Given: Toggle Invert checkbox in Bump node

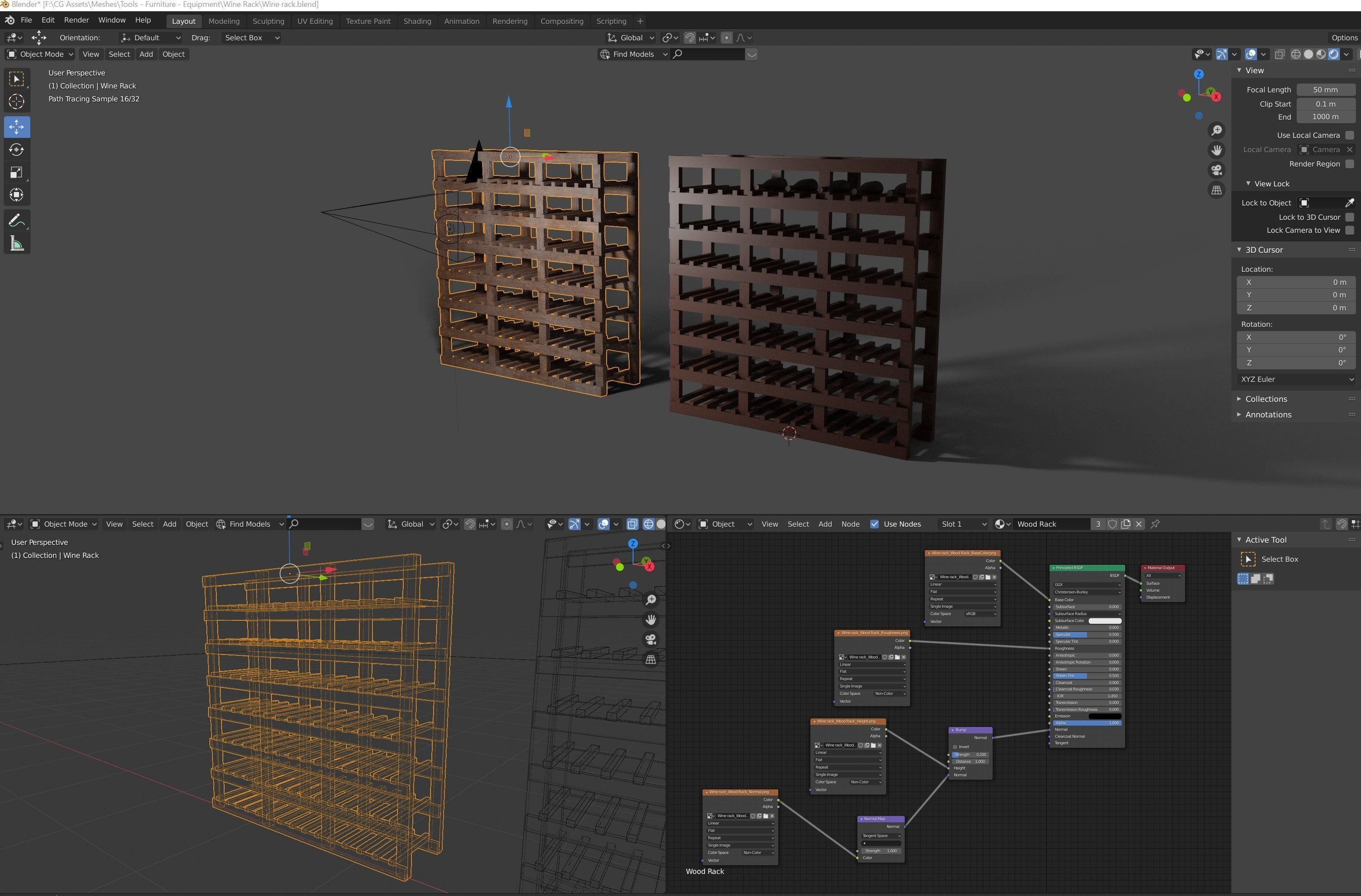Looking at the screenshot, I should [x=955, y=747].
